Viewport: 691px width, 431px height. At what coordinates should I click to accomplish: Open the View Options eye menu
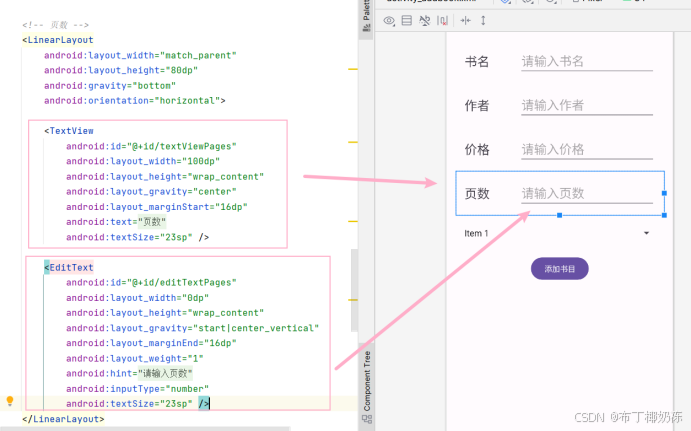(389, 21)
